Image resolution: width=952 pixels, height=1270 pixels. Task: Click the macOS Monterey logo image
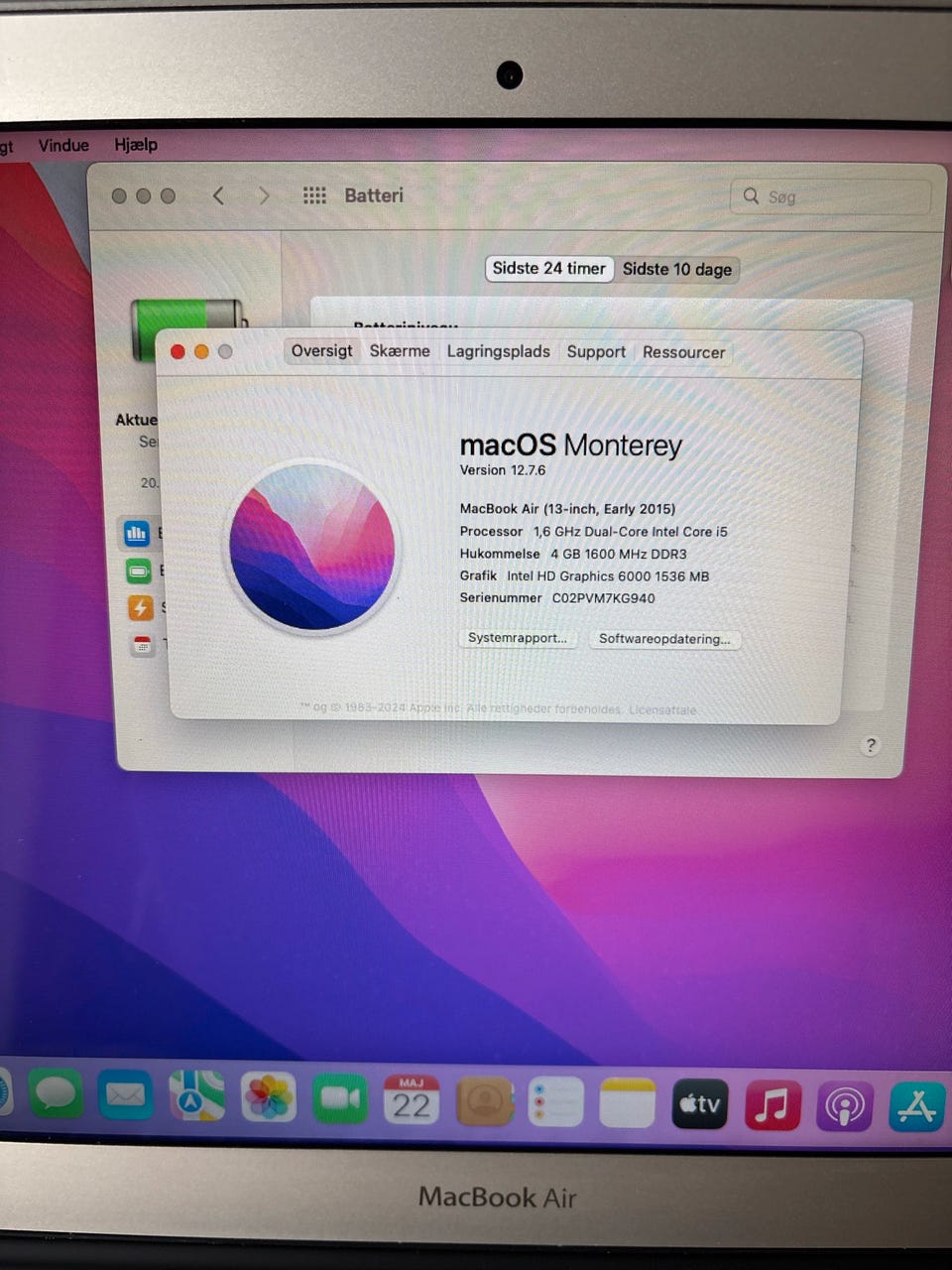click(x=312, y=547)
